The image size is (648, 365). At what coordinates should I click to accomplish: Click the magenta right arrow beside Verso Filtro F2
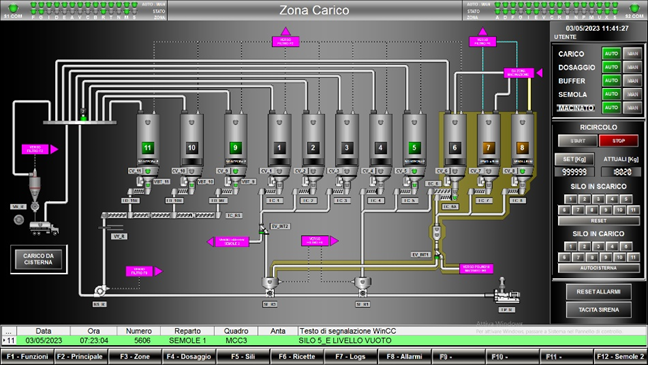tap(54, 149)
